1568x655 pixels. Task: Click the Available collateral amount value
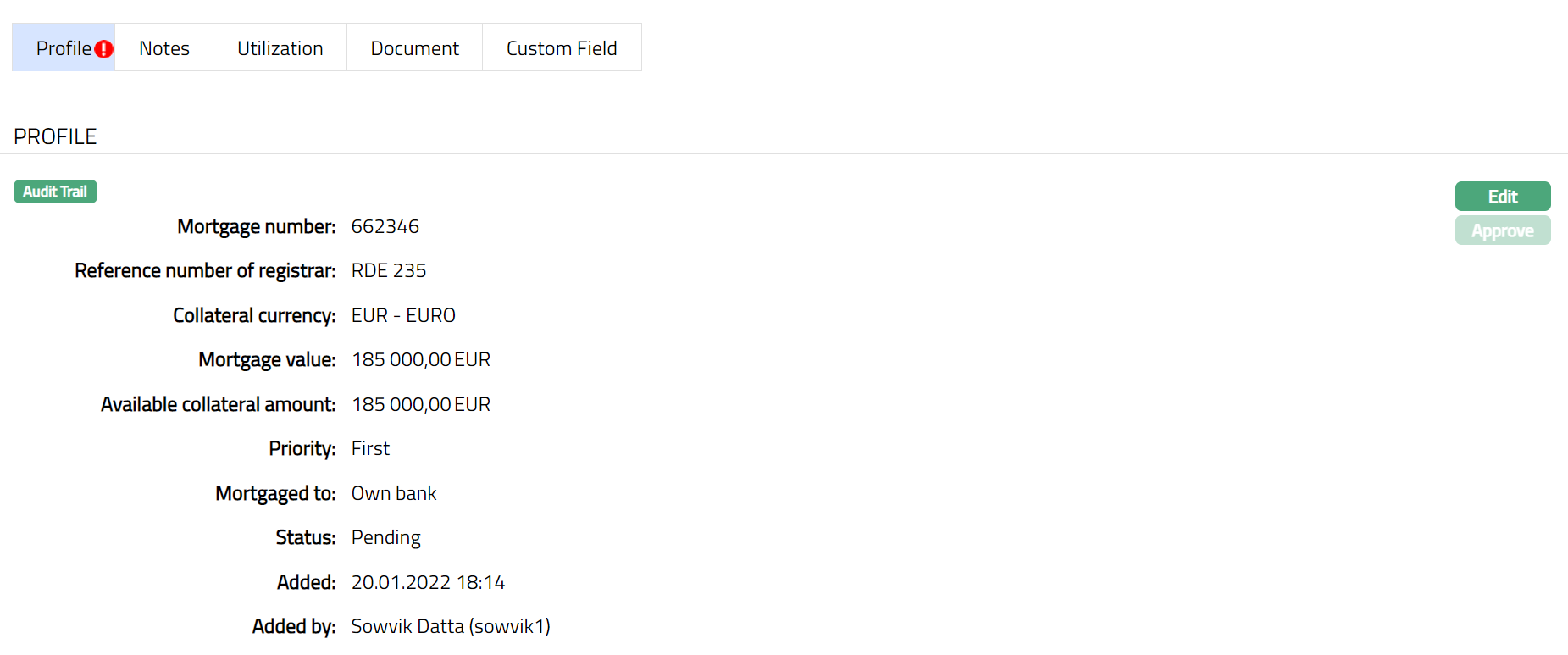pos(421,404)
